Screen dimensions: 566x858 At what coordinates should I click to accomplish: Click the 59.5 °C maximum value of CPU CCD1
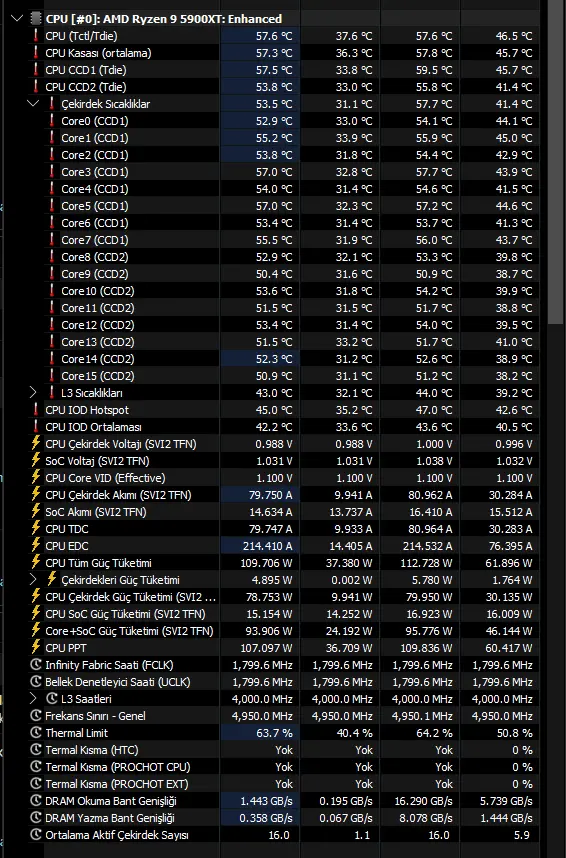[434, 69]
